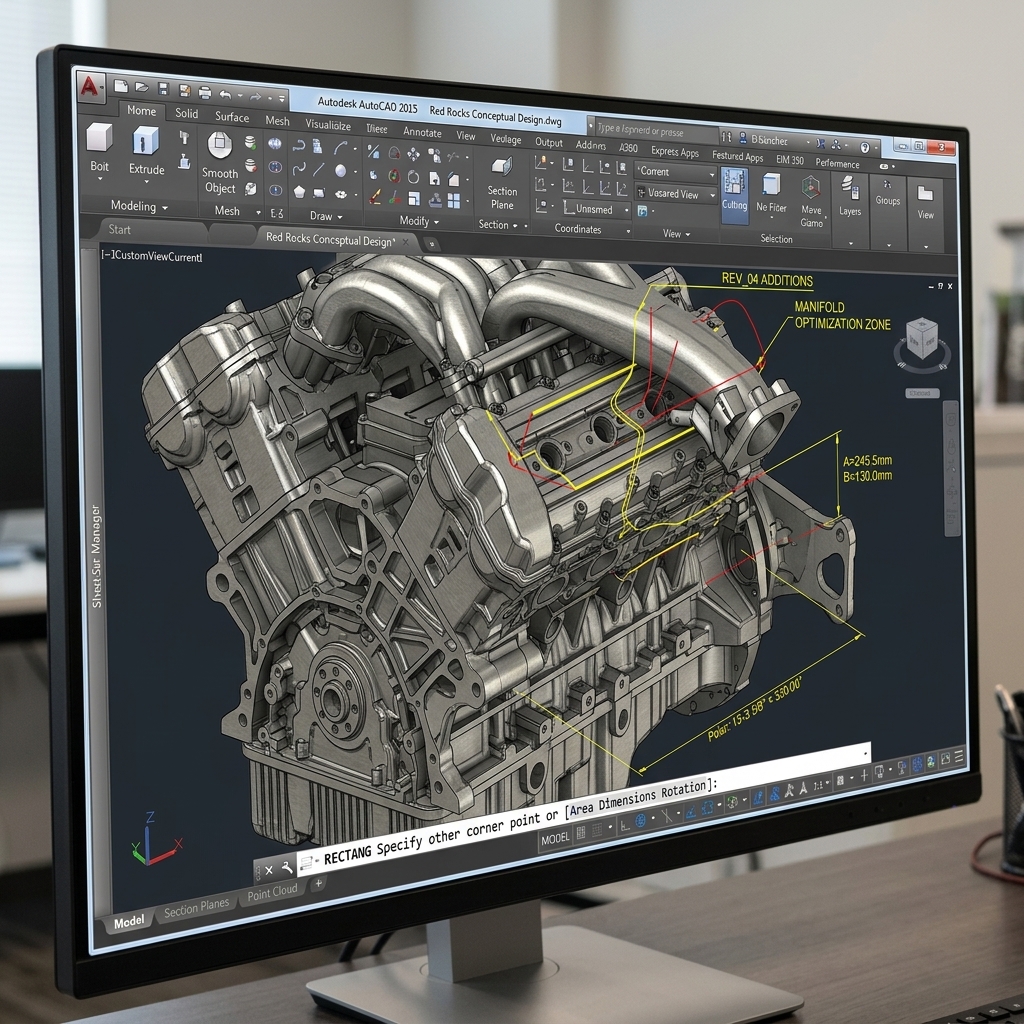Viewport: 1024px width, 1024px height.
Task: Click the Smooth Object mesh tool
Action: click(219, 163)
